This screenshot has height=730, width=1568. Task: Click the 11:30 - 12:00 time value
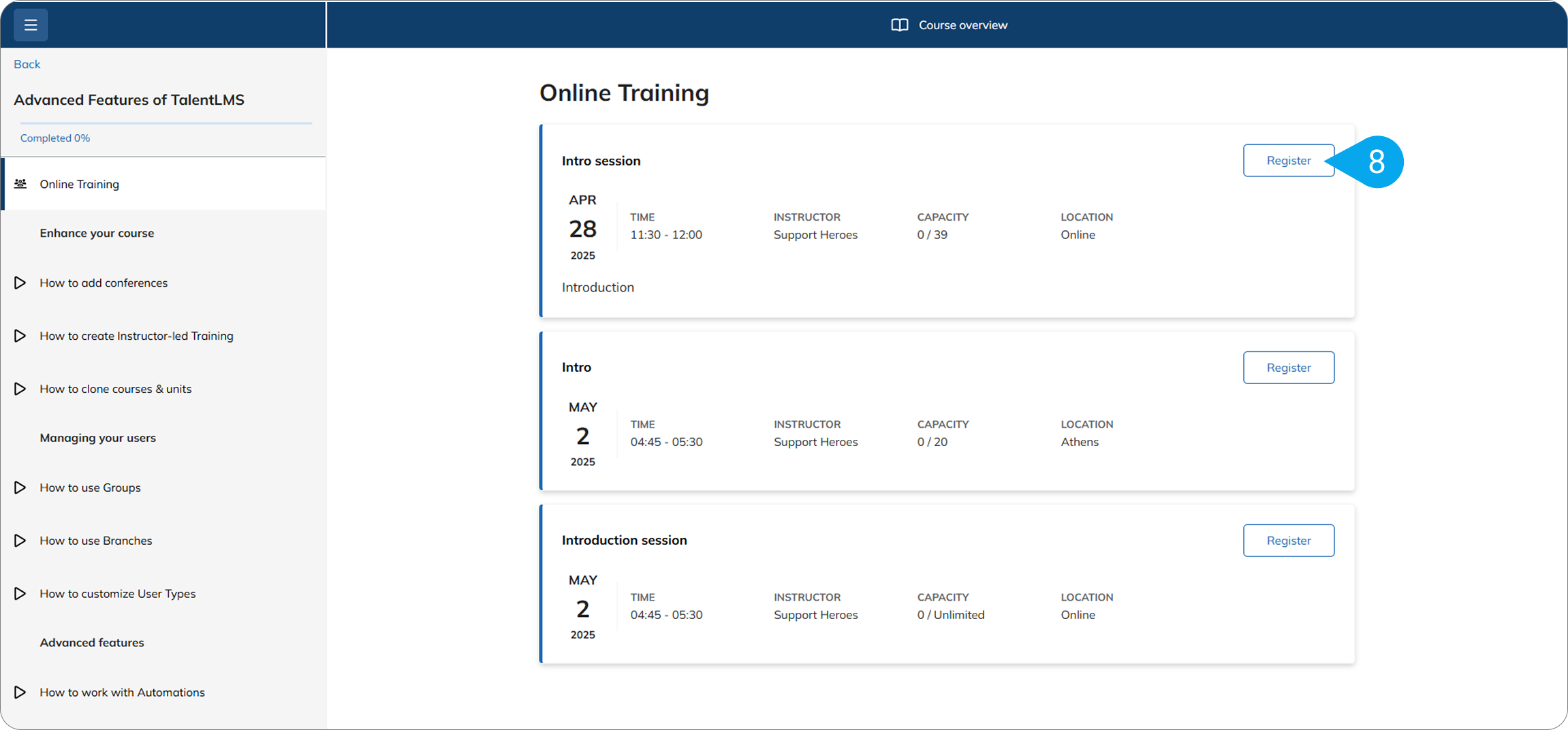666,235
